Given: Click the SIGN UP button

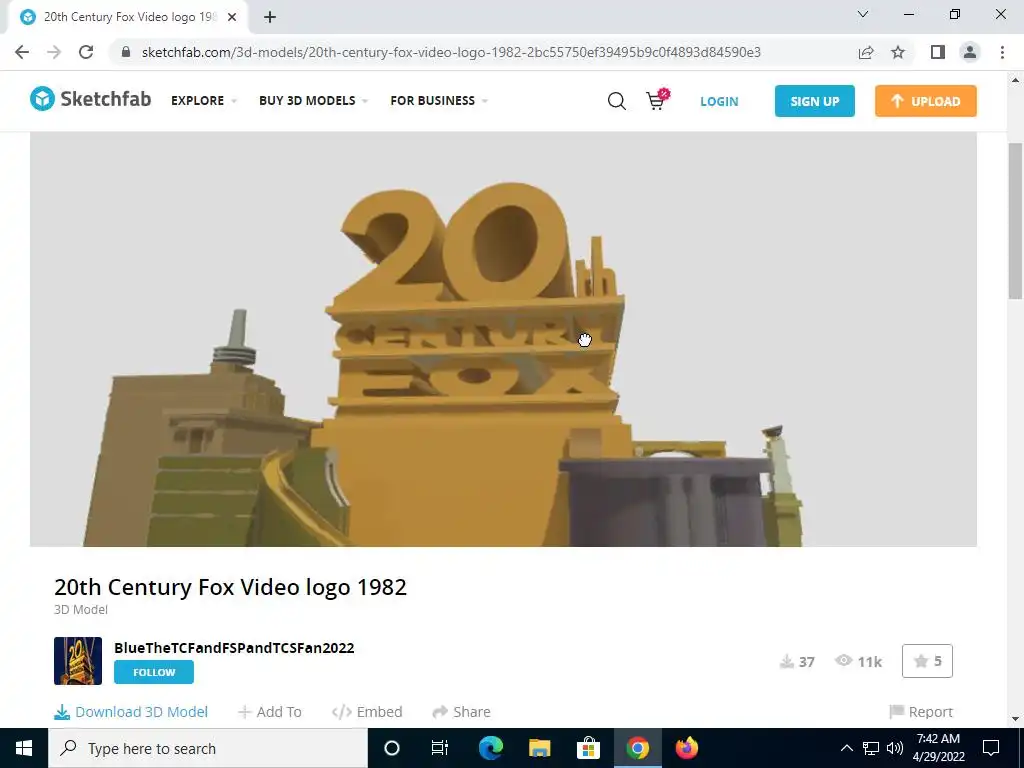Looking at the screenshot, I should 814,101.
